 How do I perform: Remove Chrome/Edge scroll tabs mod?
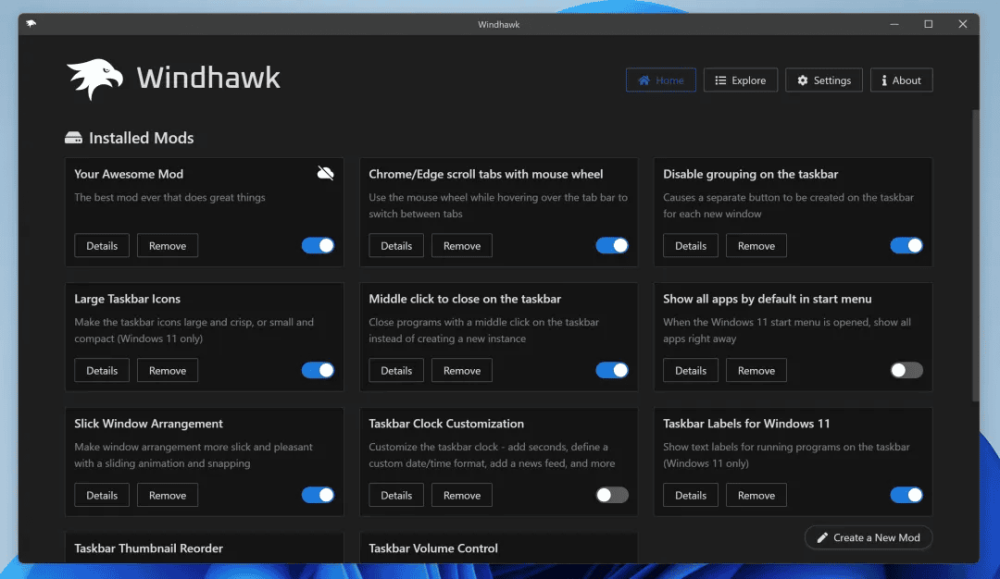pos(462,246)
